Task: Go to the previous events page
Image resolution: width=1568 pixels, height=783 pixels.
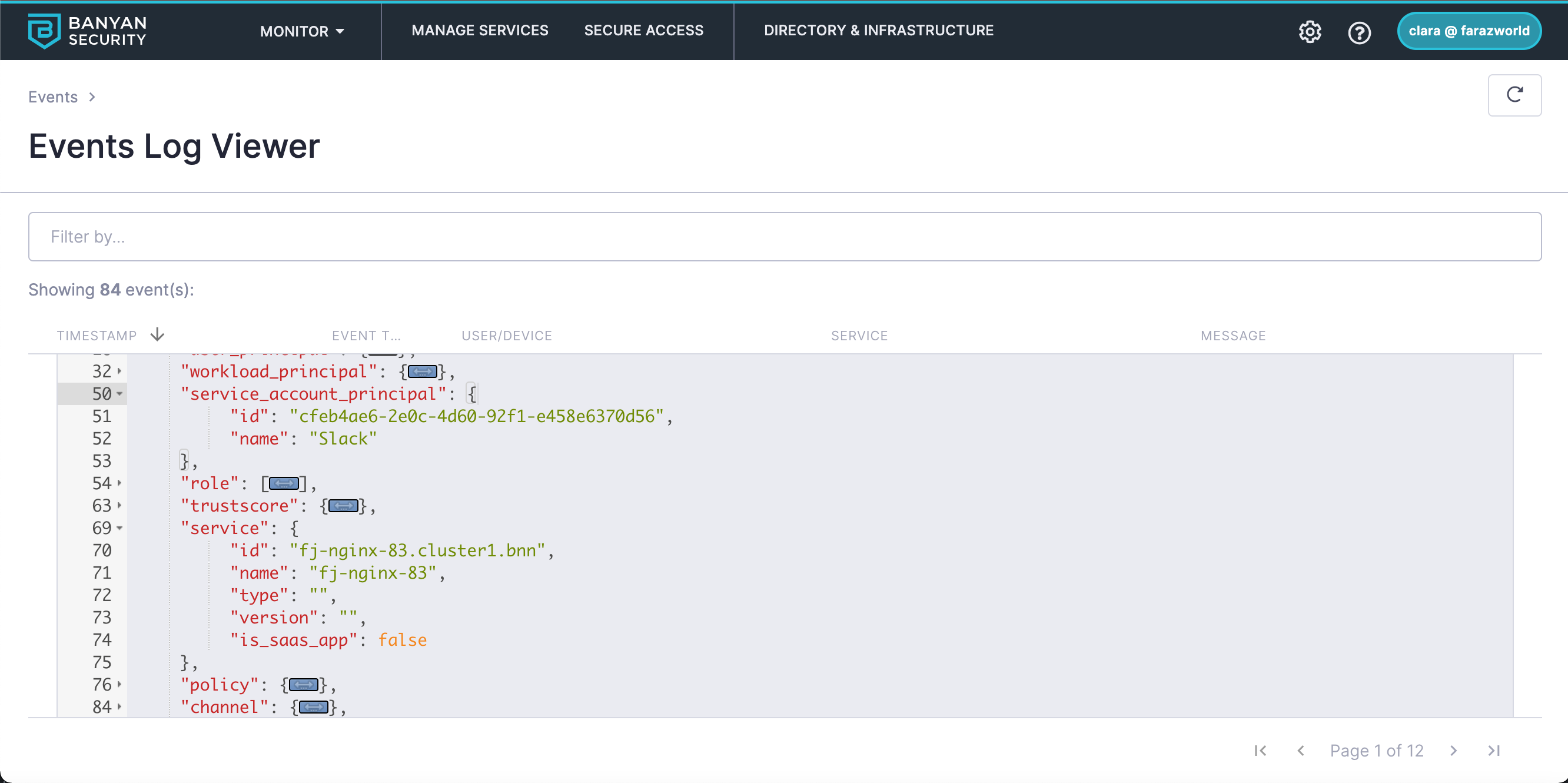Action: pyautogui.click(x=1301, y=751)
